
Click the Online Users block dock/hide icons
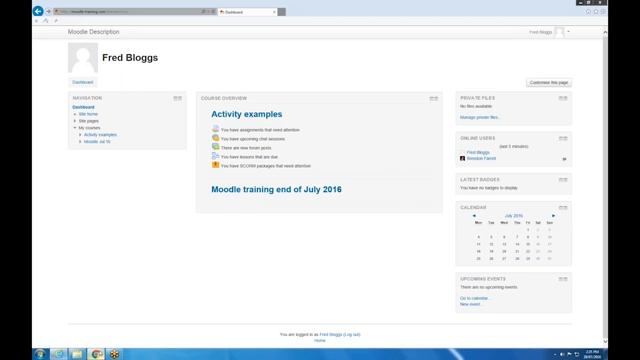563,138
